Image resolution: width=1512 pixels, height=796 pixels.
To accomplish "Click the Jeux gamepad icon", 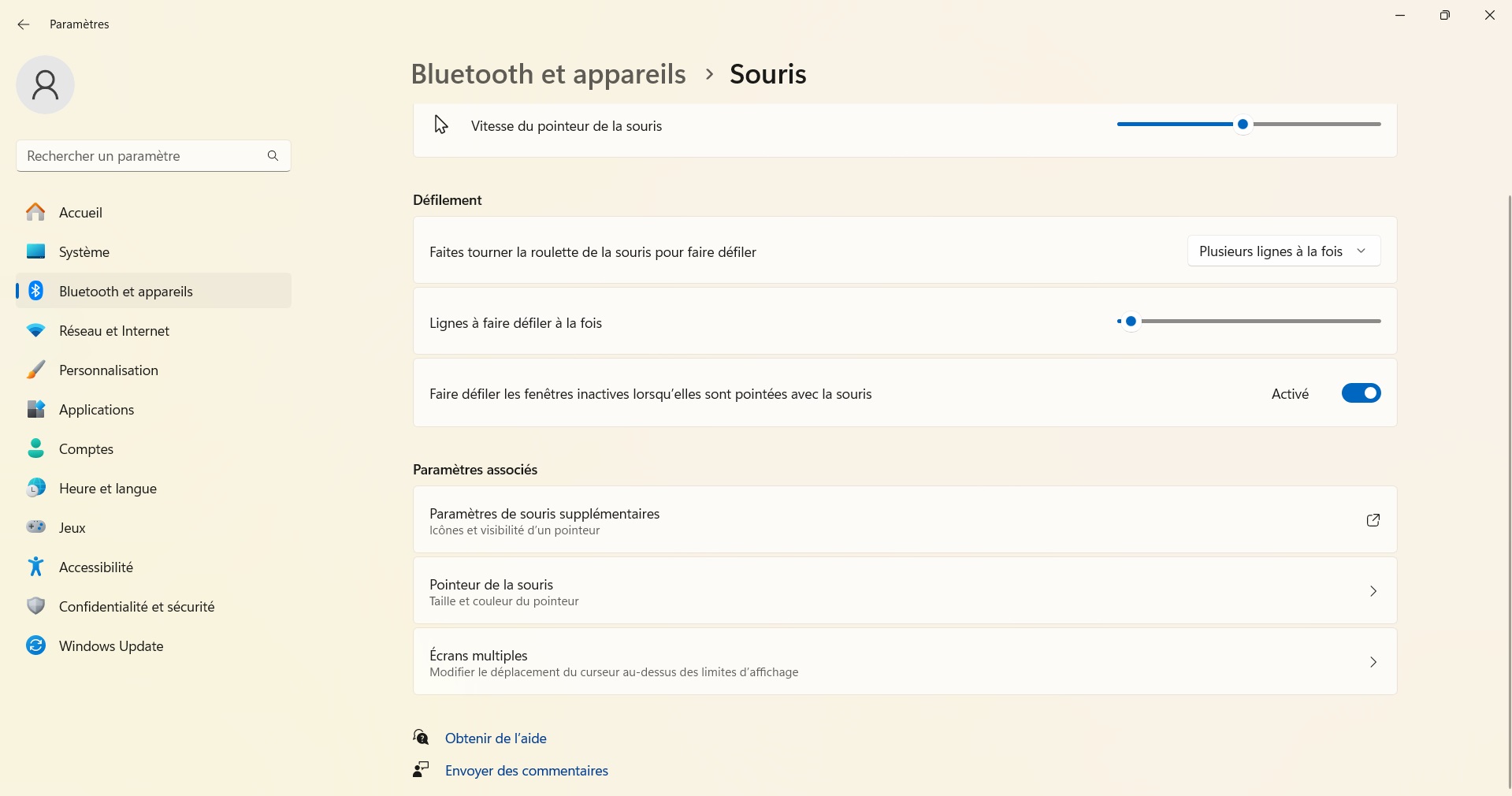I will 36,527.
